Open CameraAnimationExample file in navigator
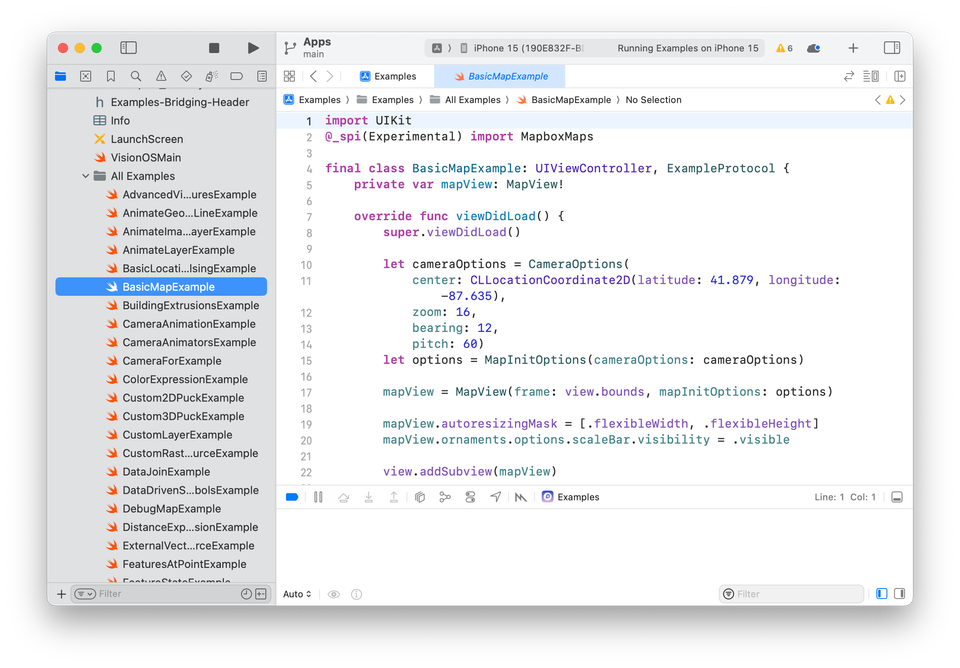The height and width of the screenshot is (668, 960). tap(188, 324)
